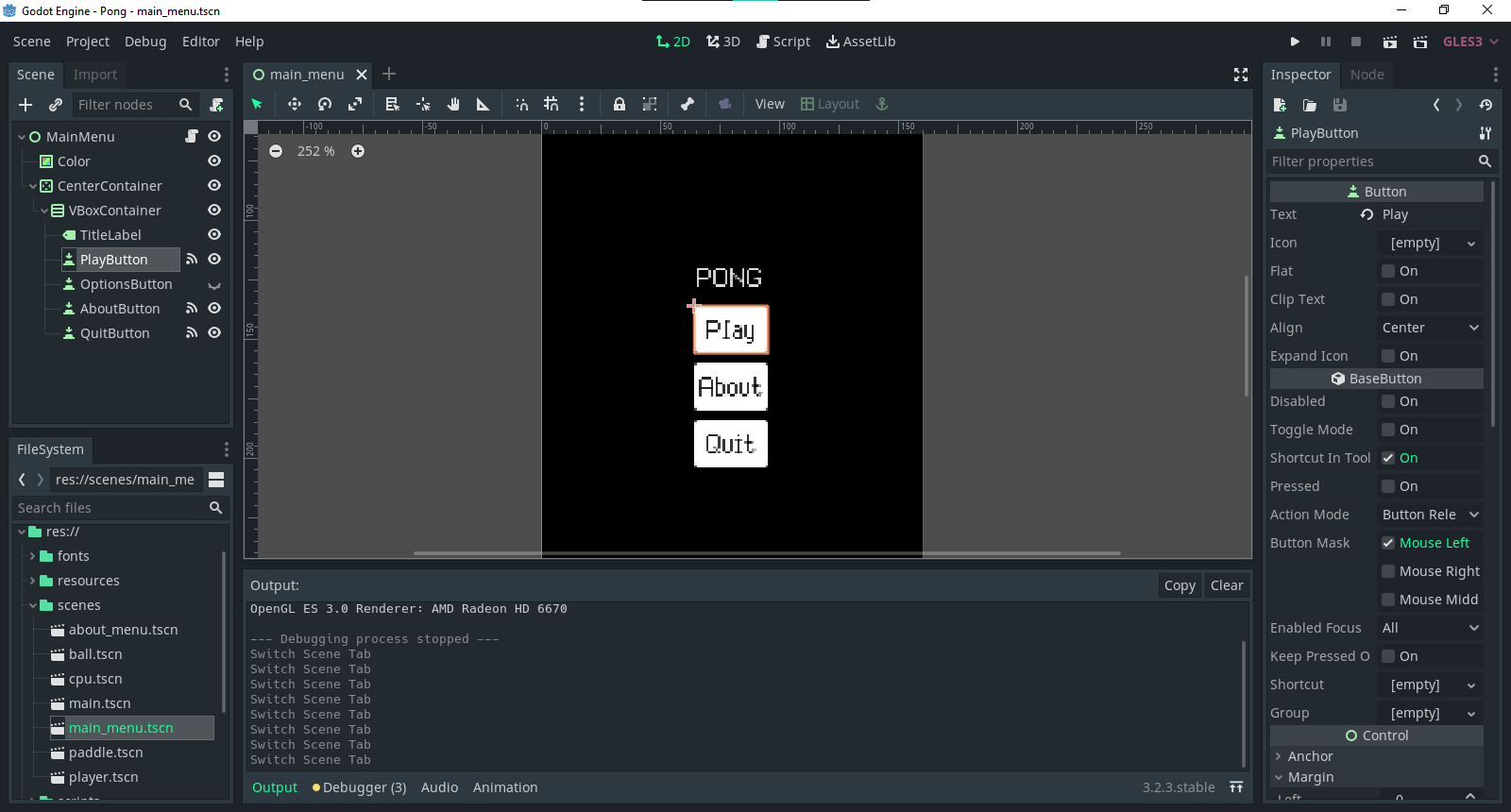Viewport: 1511px width, 812px height.
Task: Select the Move Mode tool
Action: pyautogui.click(x=295, y=104)
